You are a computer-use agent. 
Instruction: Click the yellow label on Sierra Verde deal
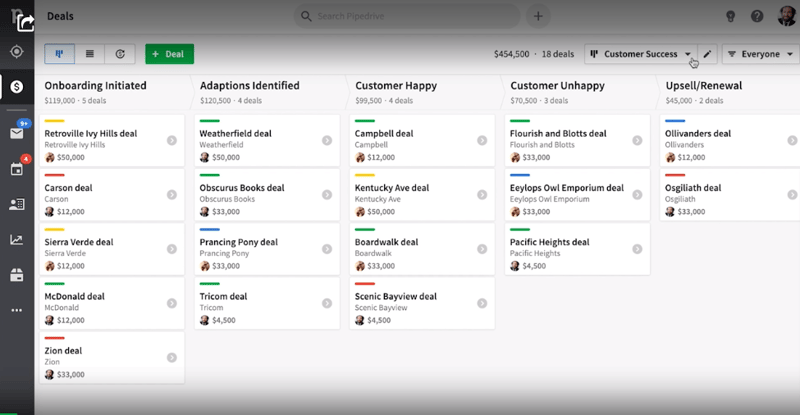pyautogui.click(x=54, y=230)
